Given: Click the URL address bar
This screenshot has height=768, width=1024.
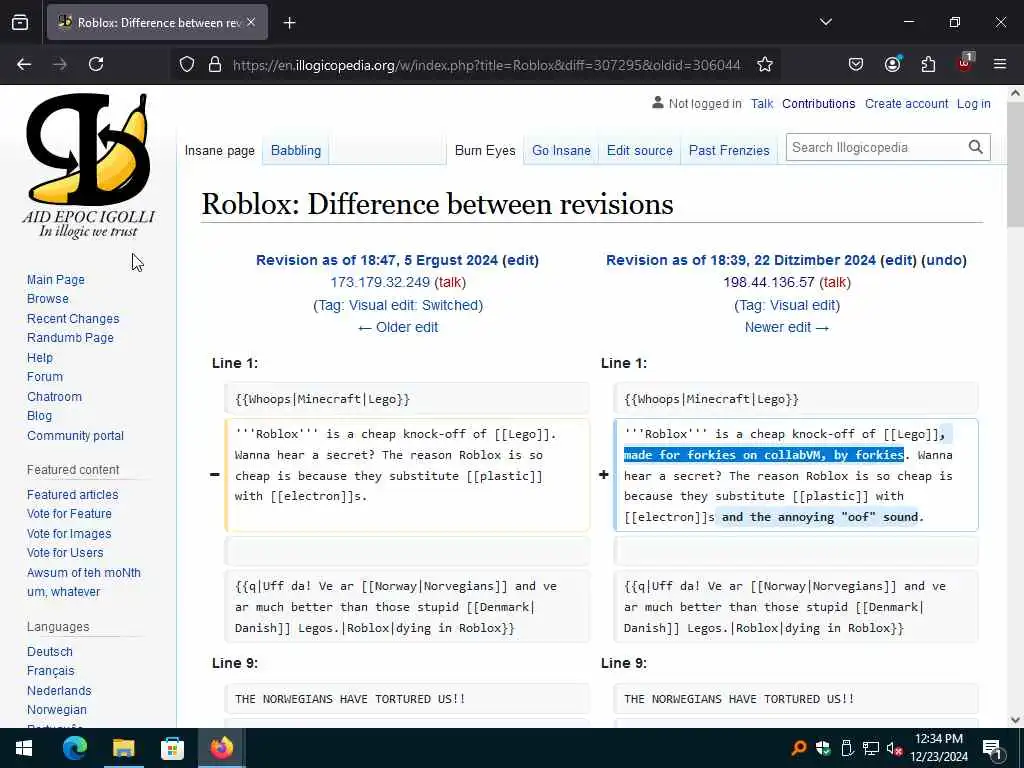Looking at the screenshot, I should [487, 65].
